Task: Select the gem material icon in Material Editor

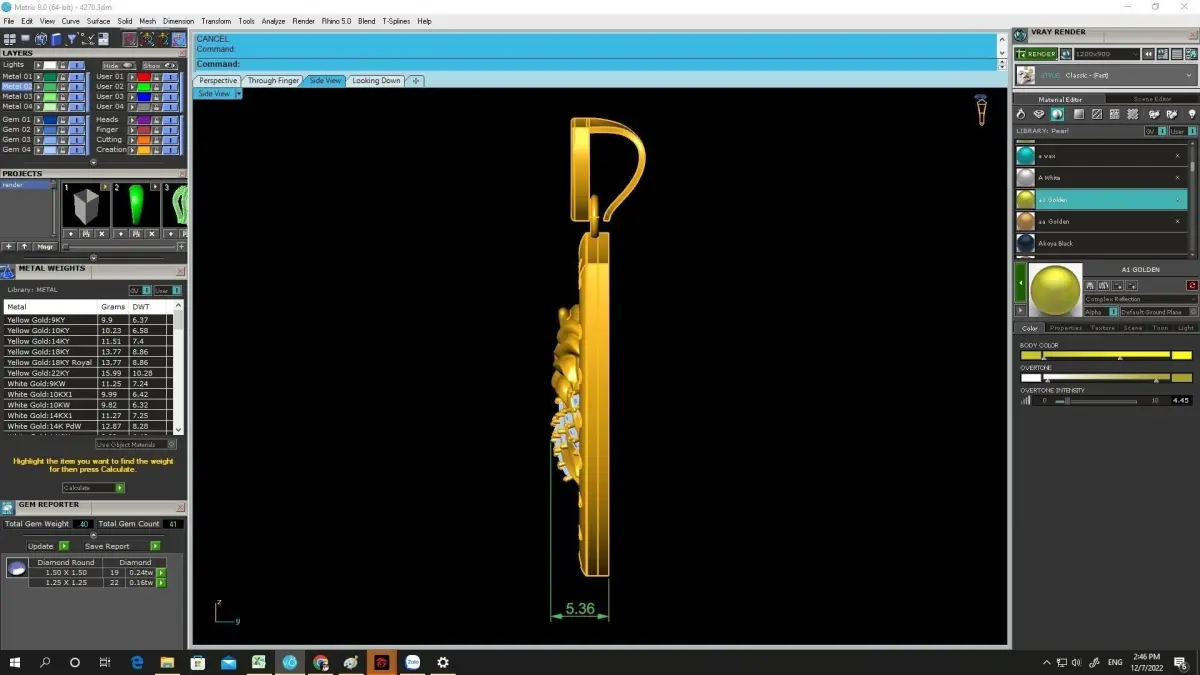Action: [x=1039, y=114]
